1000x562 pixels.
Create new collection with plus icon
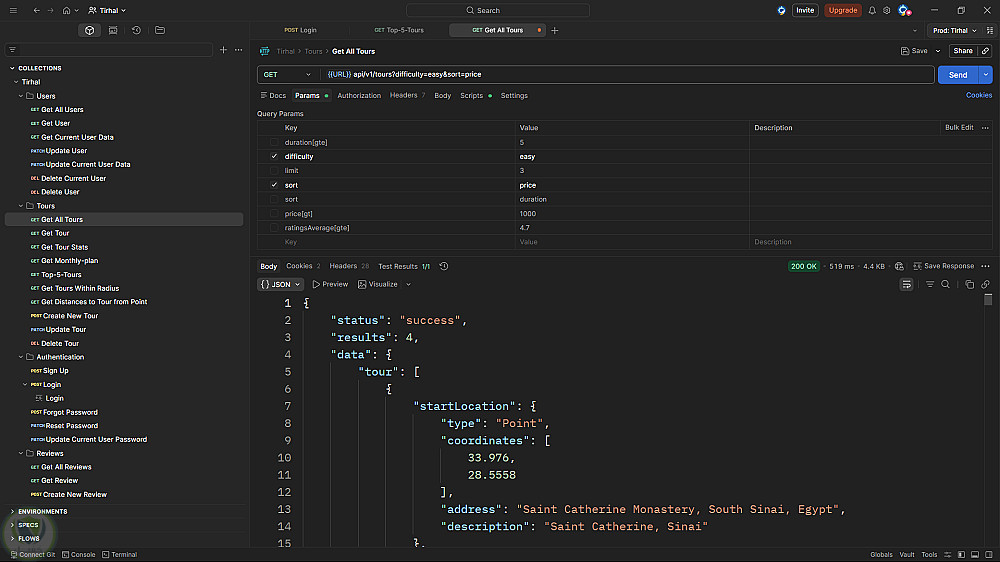223,49
